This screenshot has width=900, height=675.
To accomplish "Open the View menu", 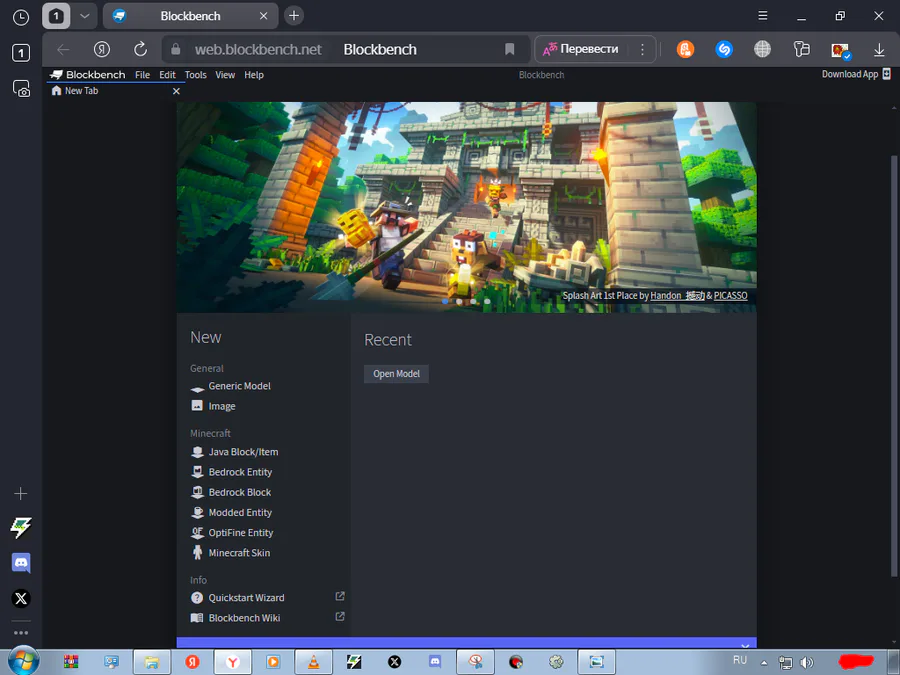I will tap(225, 75).
